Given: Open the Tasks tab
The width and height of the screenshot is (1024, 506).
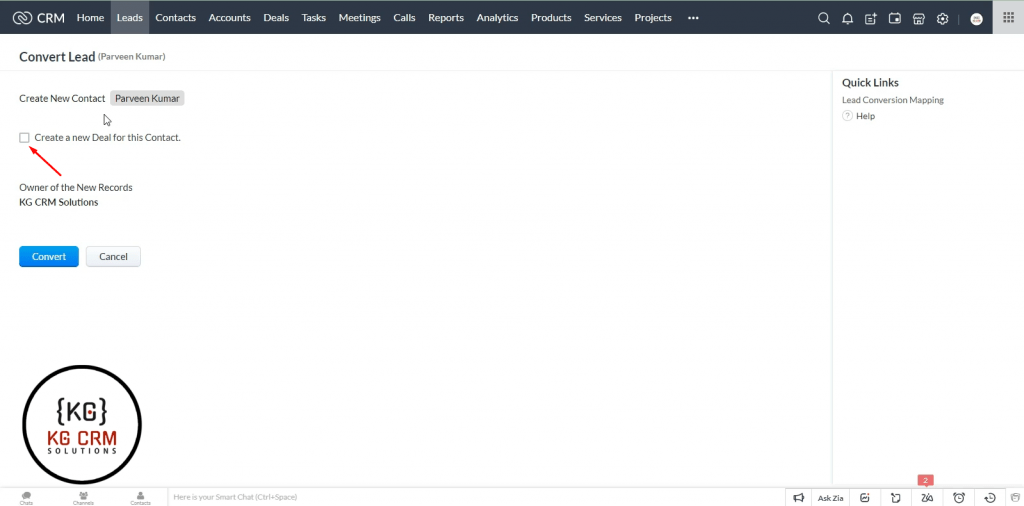Looking at the screenshot, I should (313, 18).
